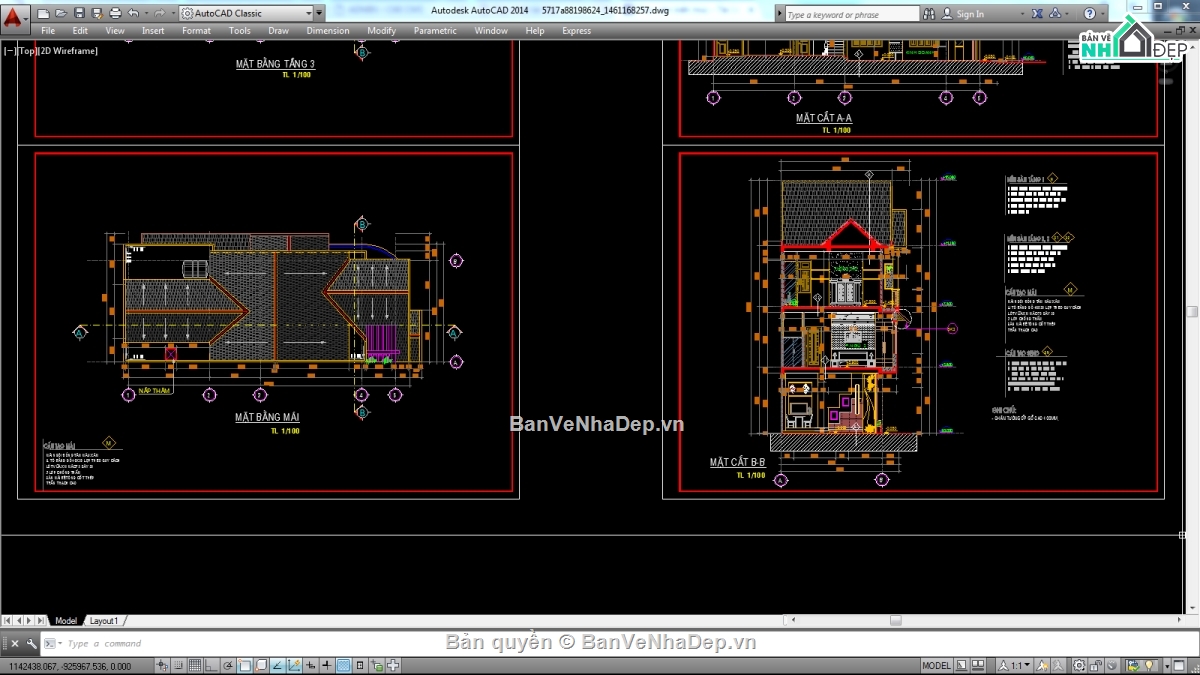
Task: Expand the quick access toolbar customize arrow
Action: [319, 14]
